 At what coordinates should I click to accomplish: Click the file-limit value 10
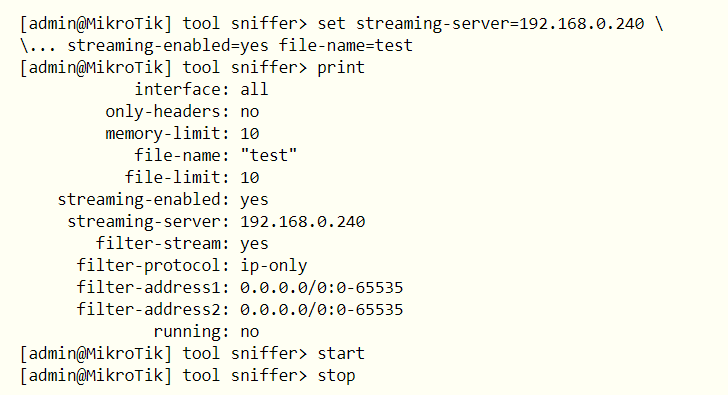coord(249,177)
